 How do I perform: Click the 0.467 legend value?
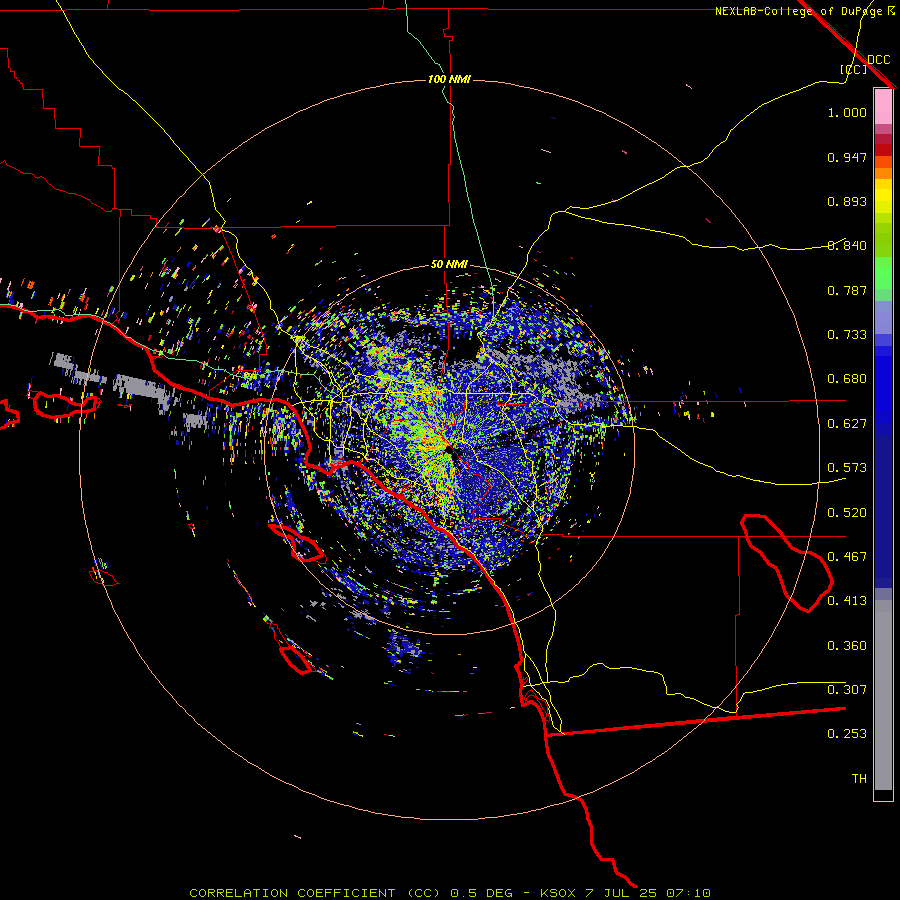pyautogui.click(x=847, y=557)
